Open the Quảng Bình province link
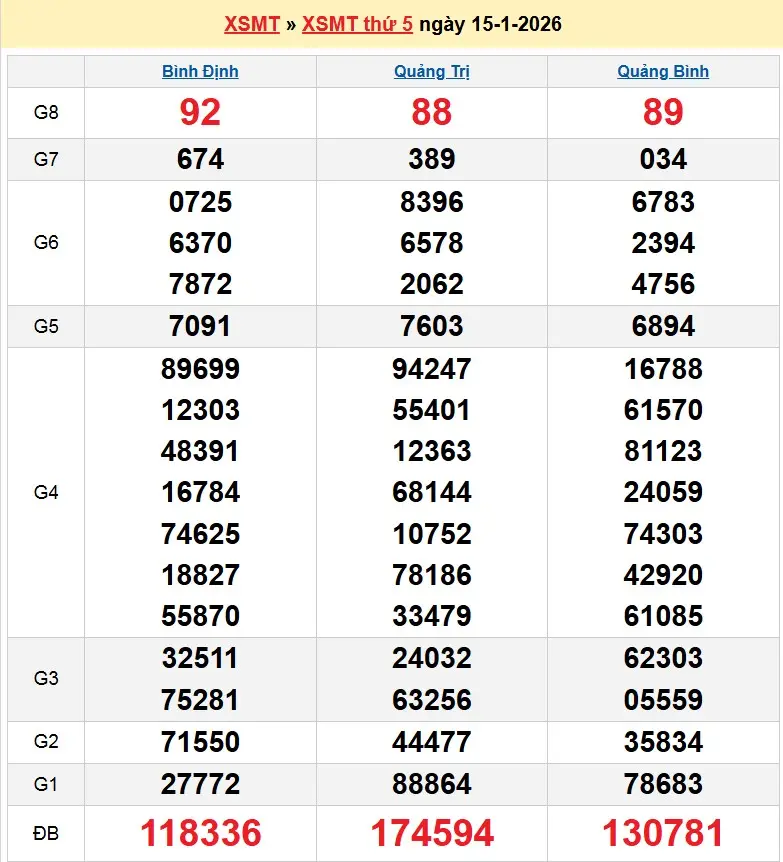 [663, 71]
